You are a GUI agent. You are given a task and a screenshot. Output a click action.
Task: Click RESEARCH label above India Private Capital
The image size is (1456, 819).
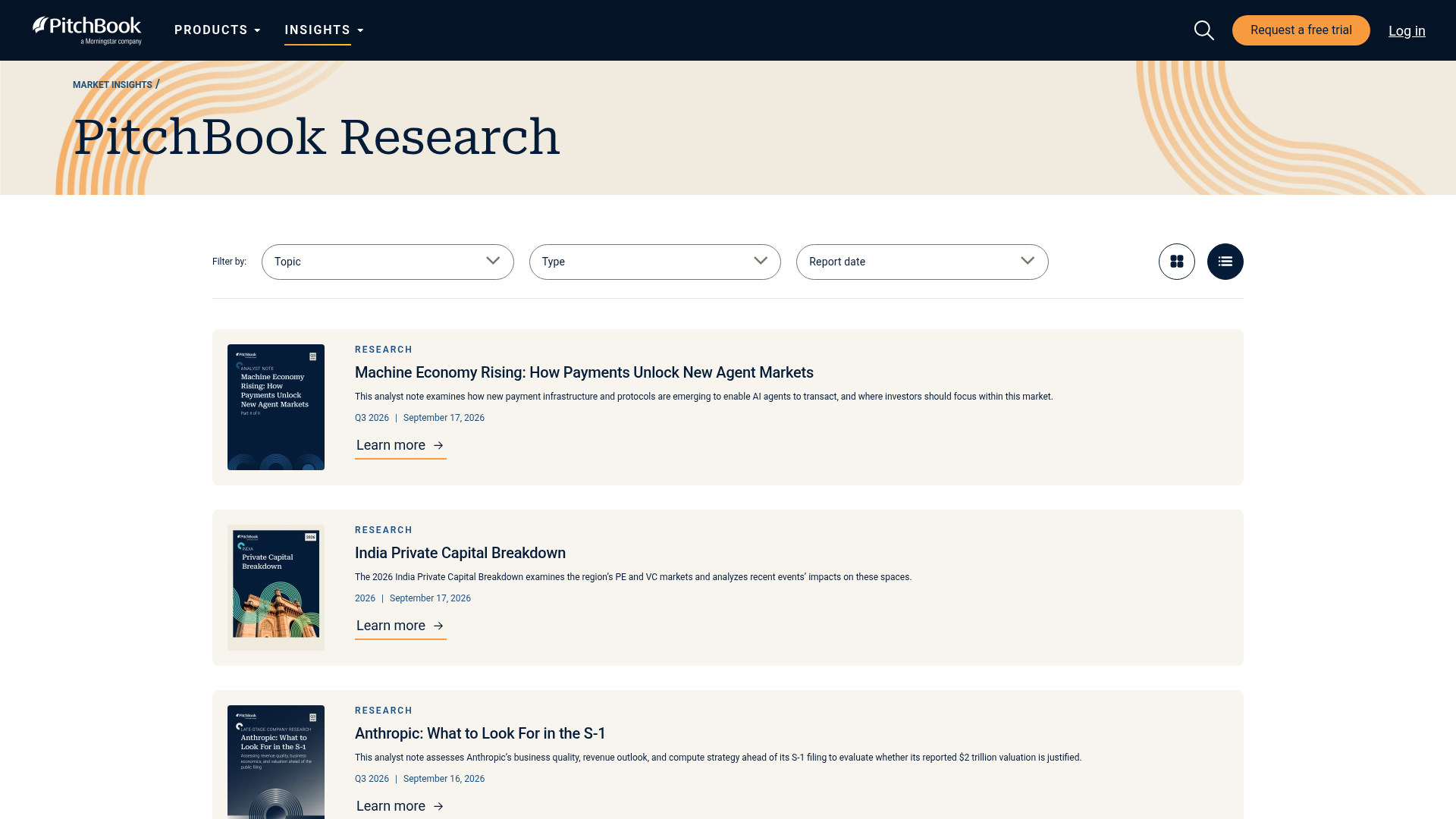[x=384, y=530]
